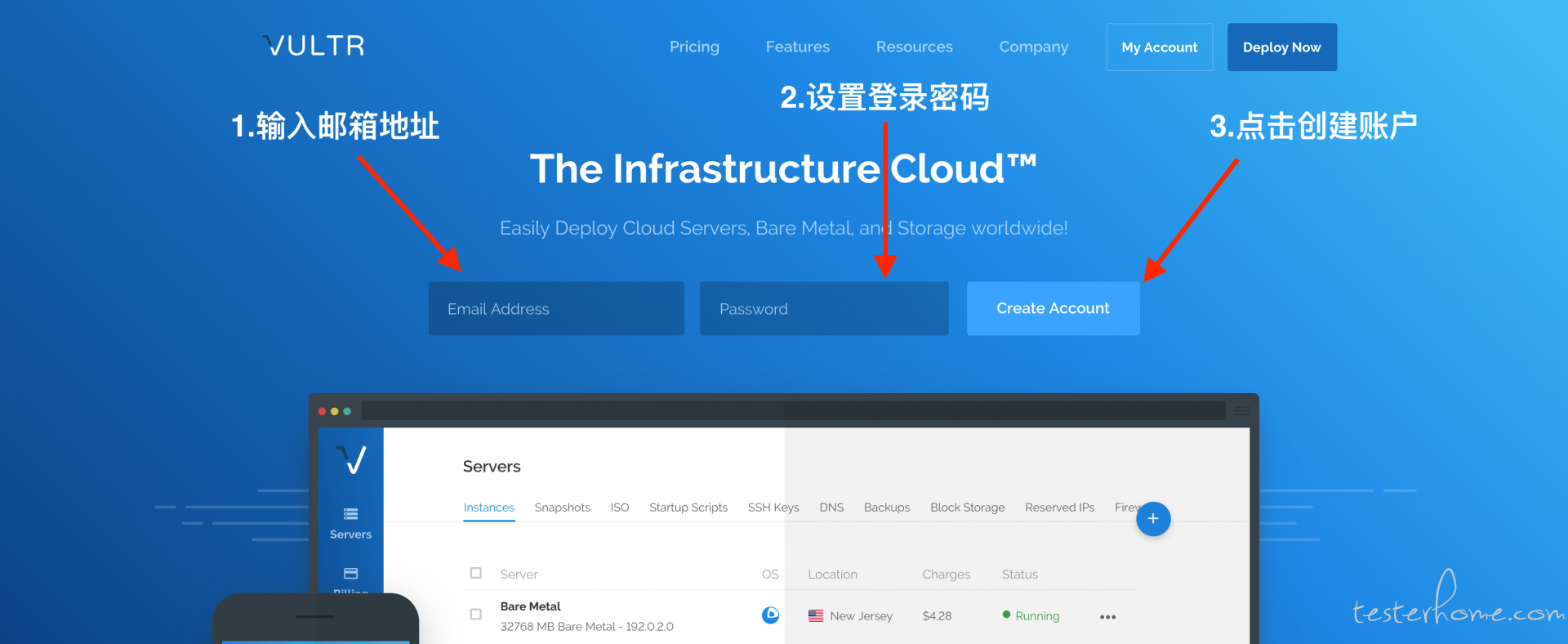Open the DNS tab
Viewport: 1568px width, 644px height.
point(831,508)
